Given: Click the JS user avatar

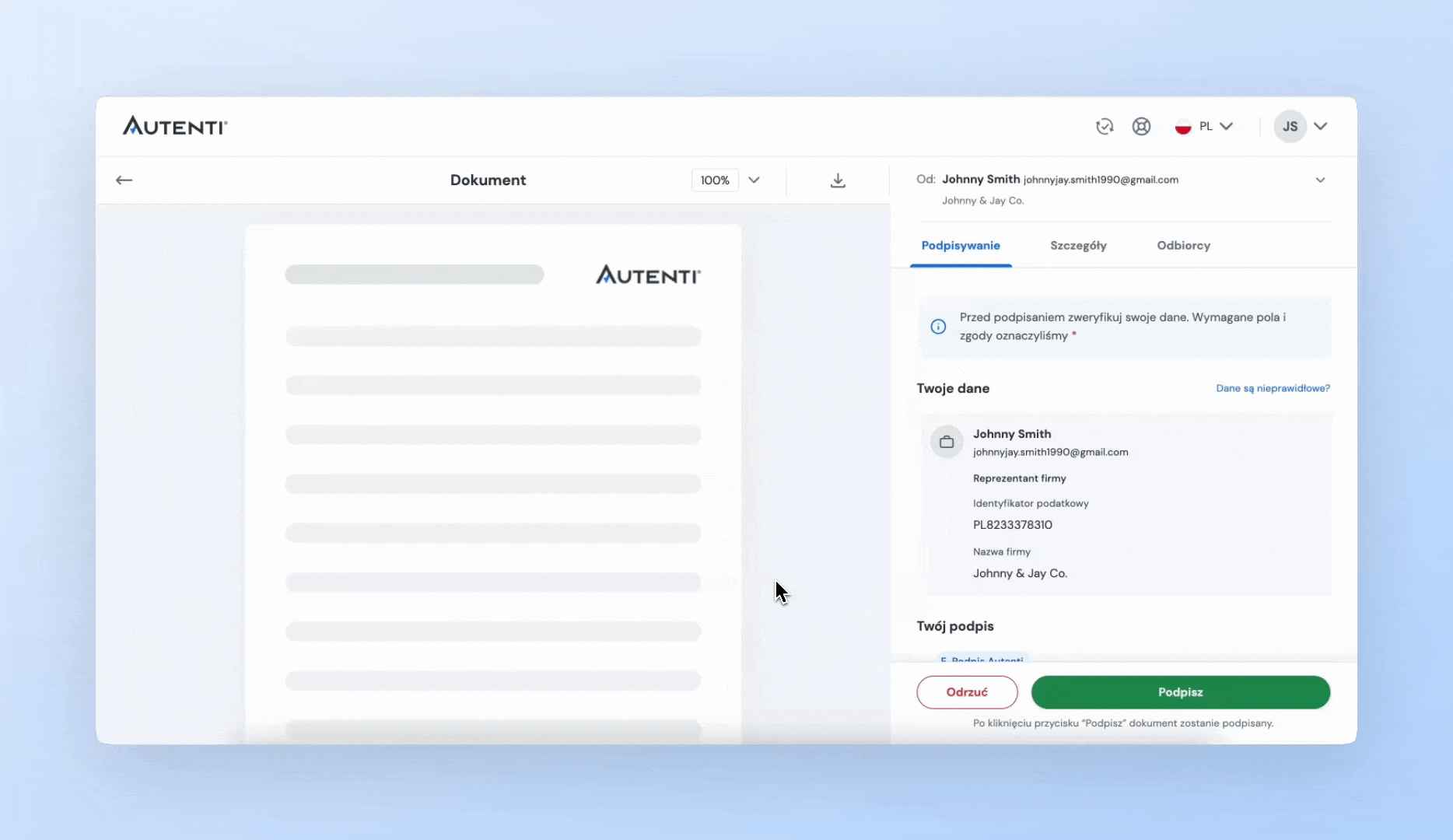Looking at the screenshot, I should tap(1290, 127).
